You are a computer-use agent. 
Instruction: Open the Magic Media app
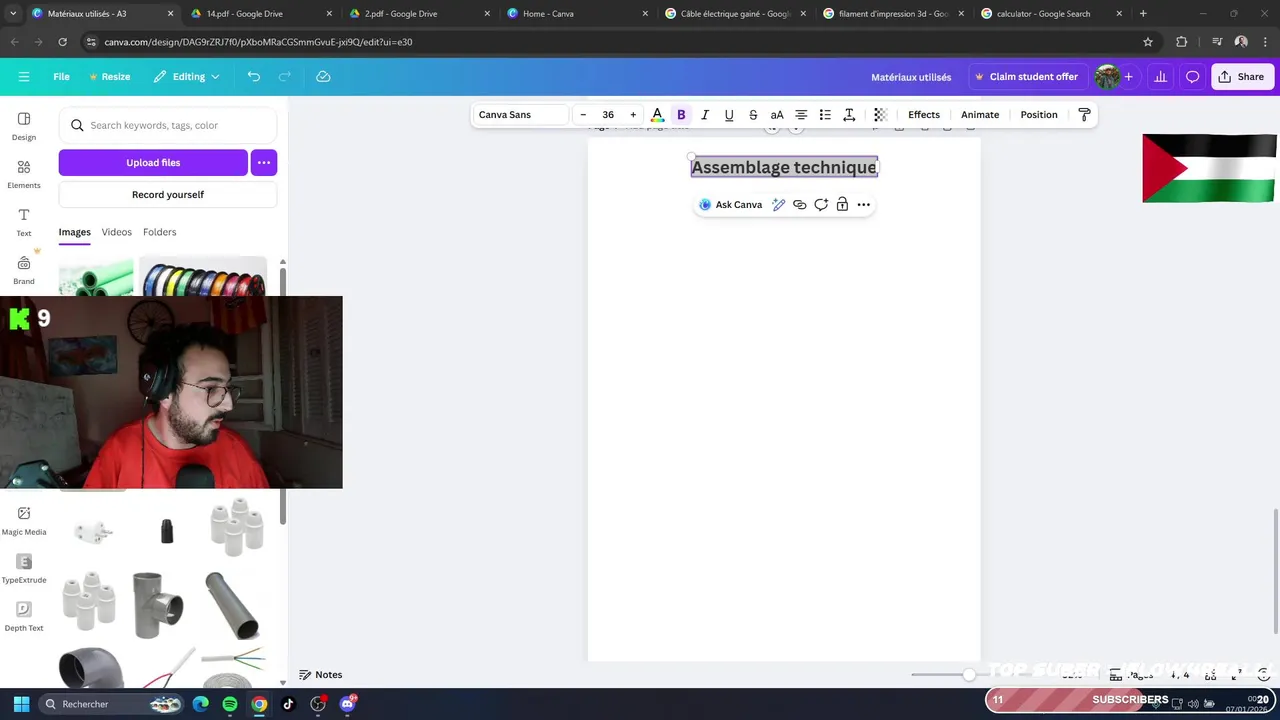click(x=24, y=520)
